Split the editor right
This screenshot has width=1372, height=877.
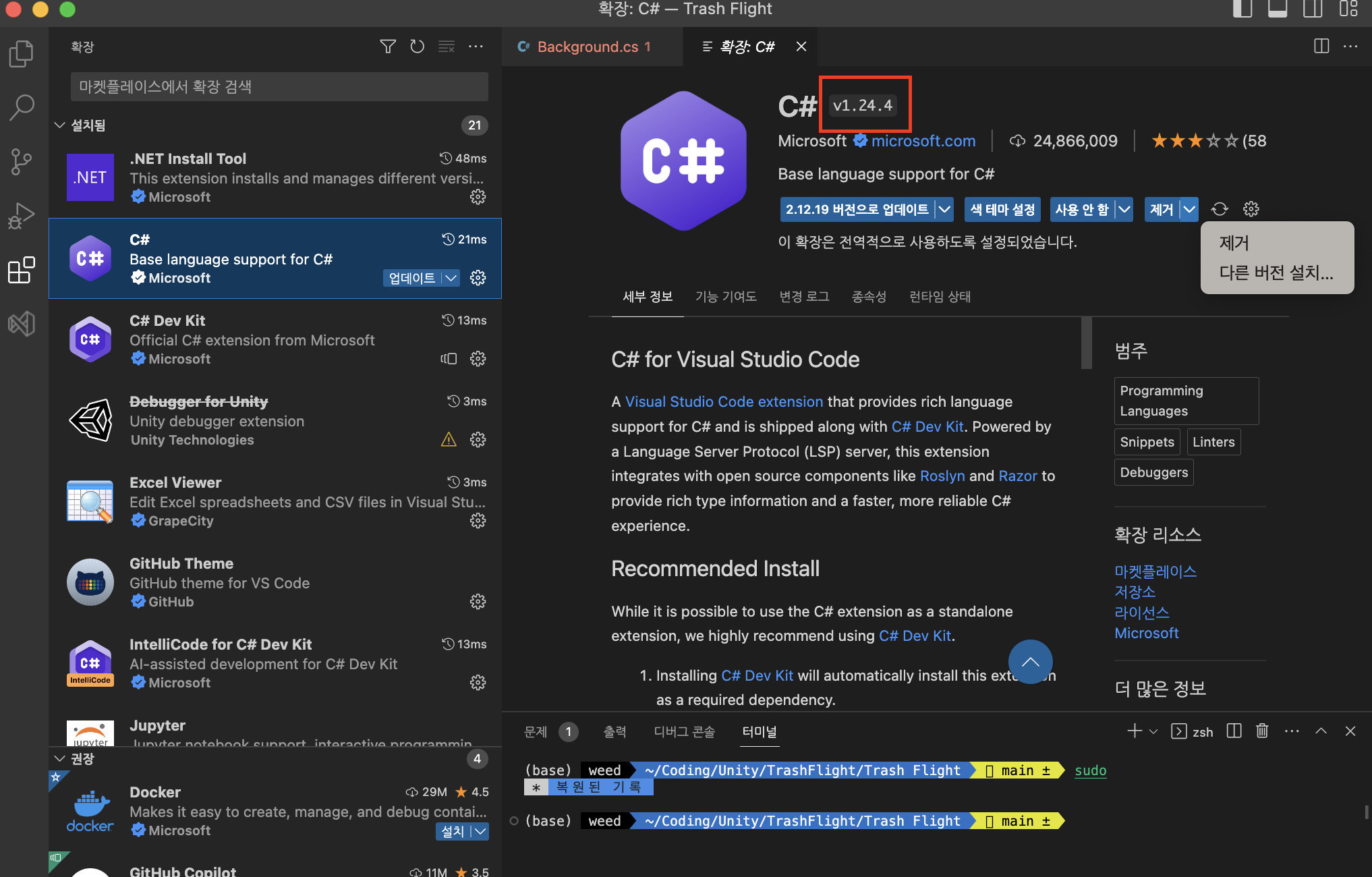pyautogui.click(x=1321, y=47)
